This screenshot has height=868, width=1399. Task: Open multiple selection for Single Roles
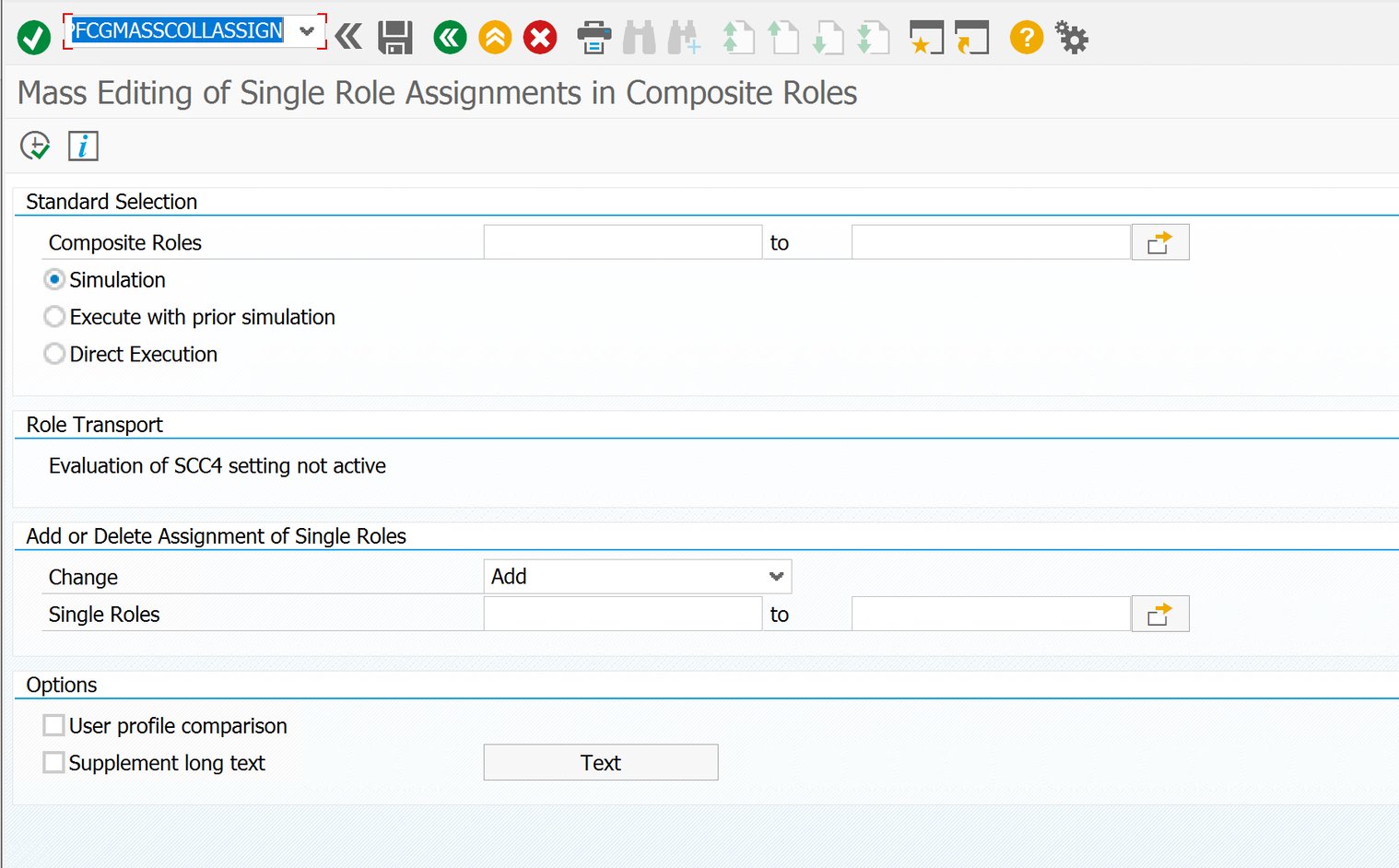(1159, 614)
